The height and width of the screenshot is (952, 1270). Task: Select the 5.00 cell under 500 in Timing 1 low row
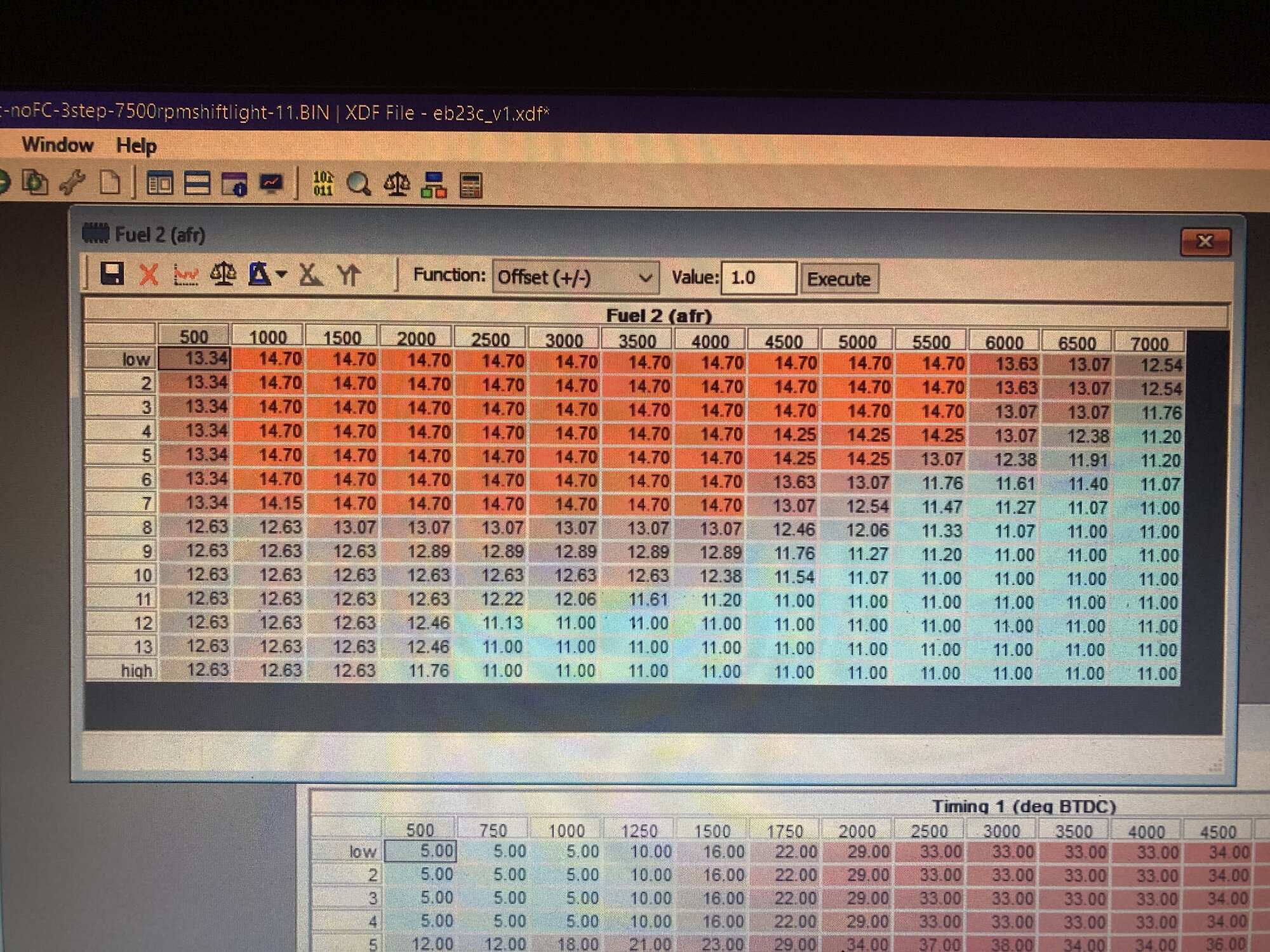420,850
